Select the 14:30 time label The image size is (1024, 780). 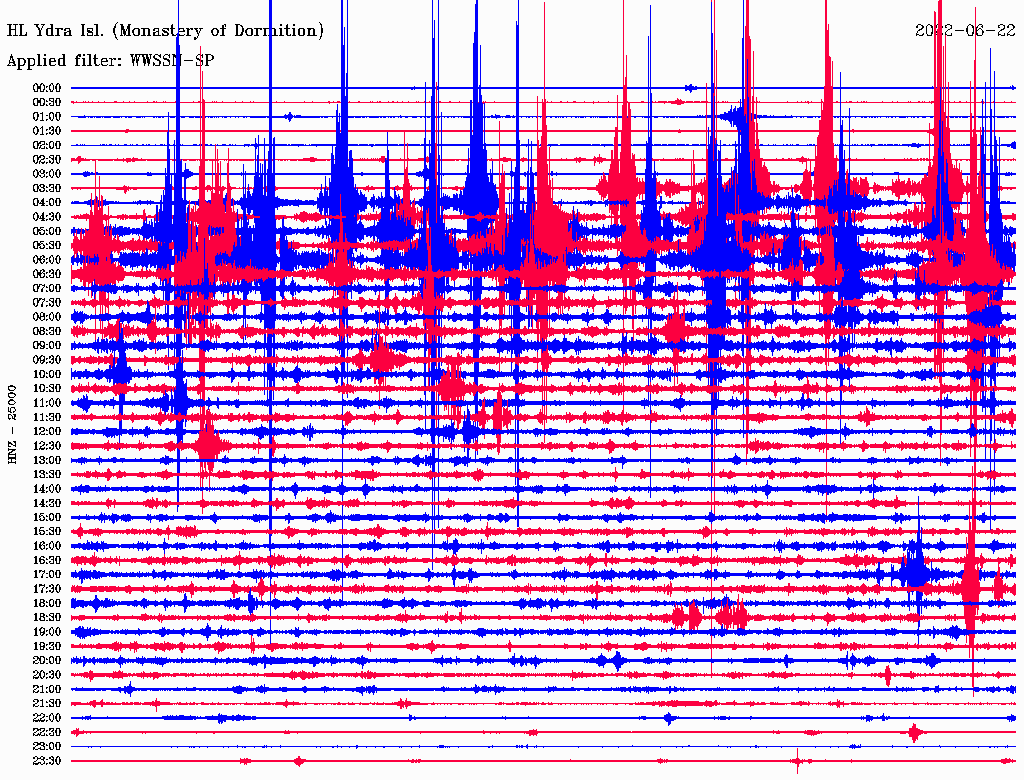coord(47,503)
